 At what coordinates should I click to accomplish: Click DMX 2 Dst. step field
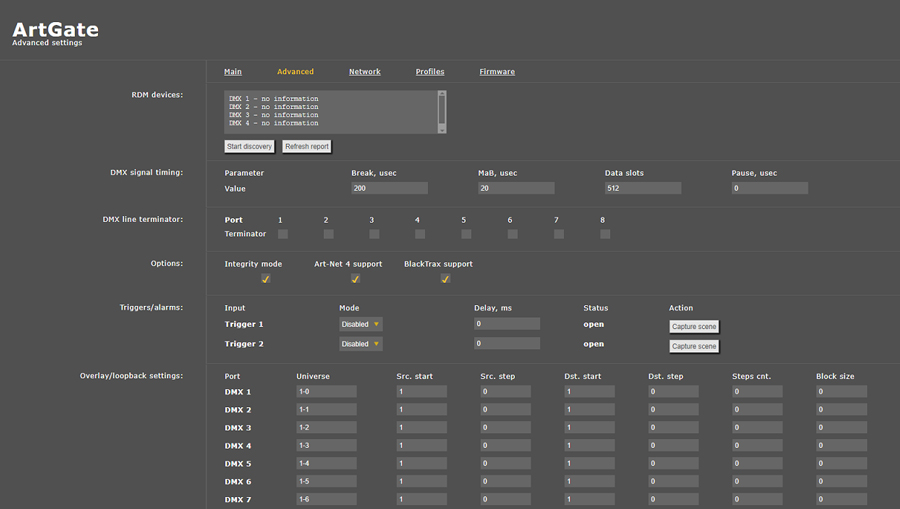[x=673, y=409]
